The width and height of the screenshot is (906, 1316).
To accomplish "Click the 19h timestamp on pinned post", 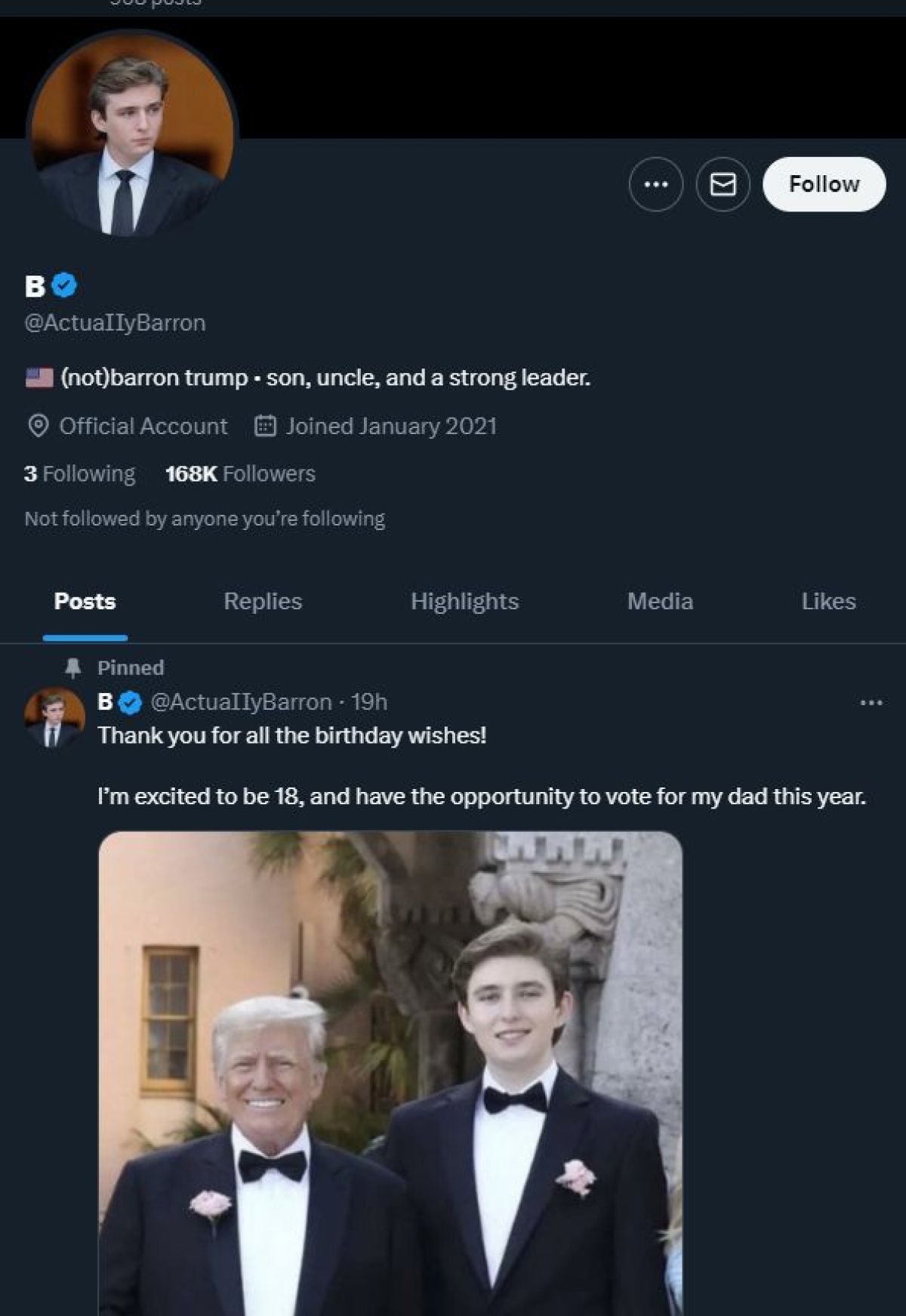I will tap(368, 702).
